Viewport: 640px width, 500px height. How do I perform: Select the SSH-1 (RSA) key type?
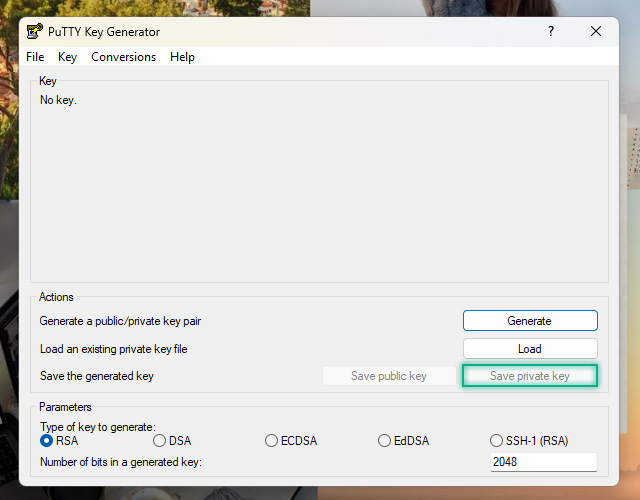click(529, 441)
